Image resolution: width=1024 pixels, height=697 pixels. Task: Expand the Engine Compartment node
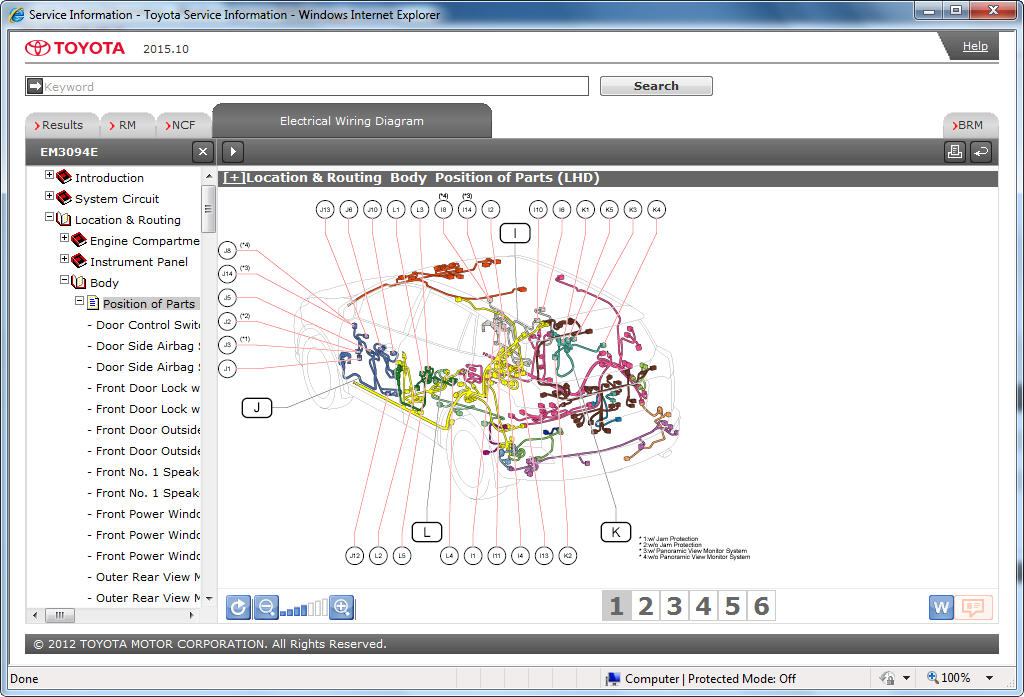tap(64, 238)
